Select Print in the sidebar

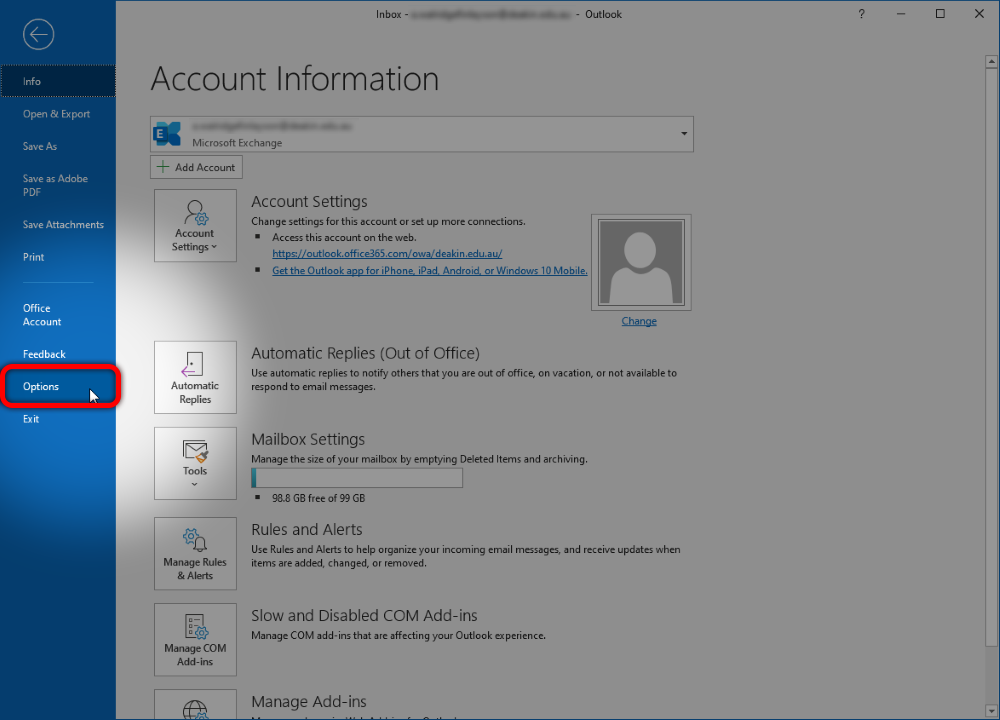pyautogui.click(x=58, y=257)
